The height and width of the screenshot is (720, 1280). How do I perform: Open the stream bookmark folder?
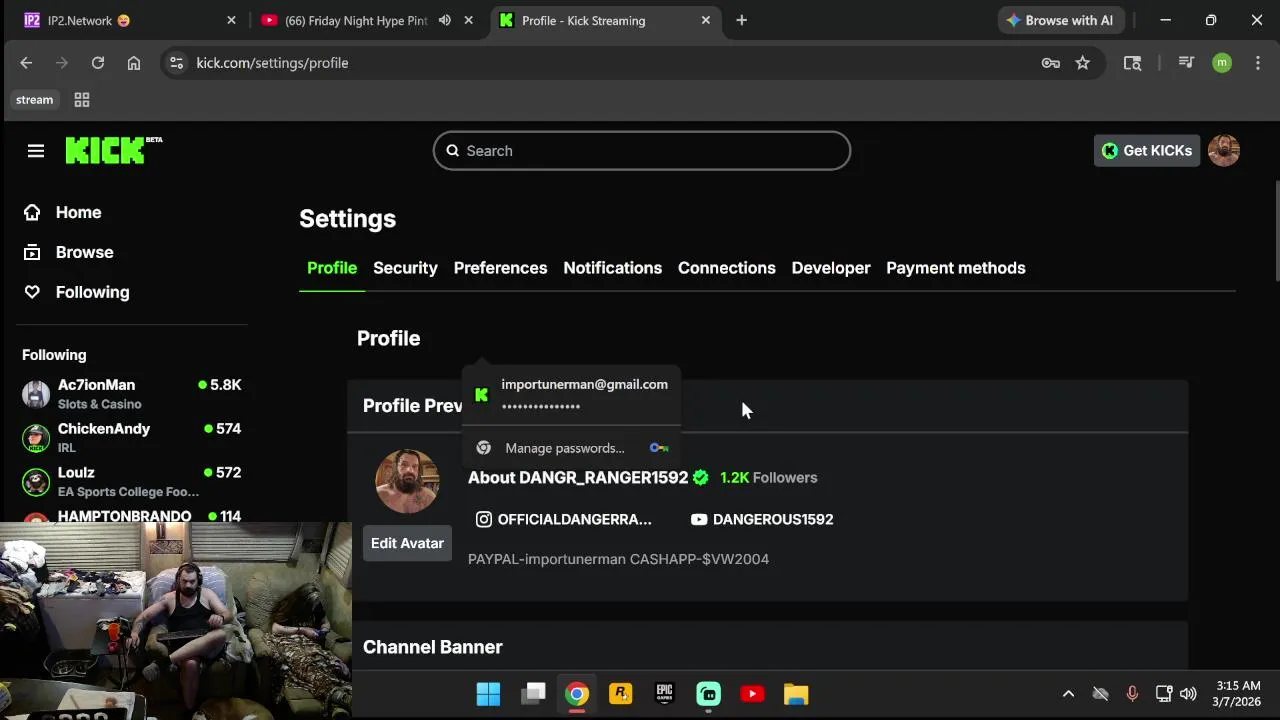(x=34, y=100)
